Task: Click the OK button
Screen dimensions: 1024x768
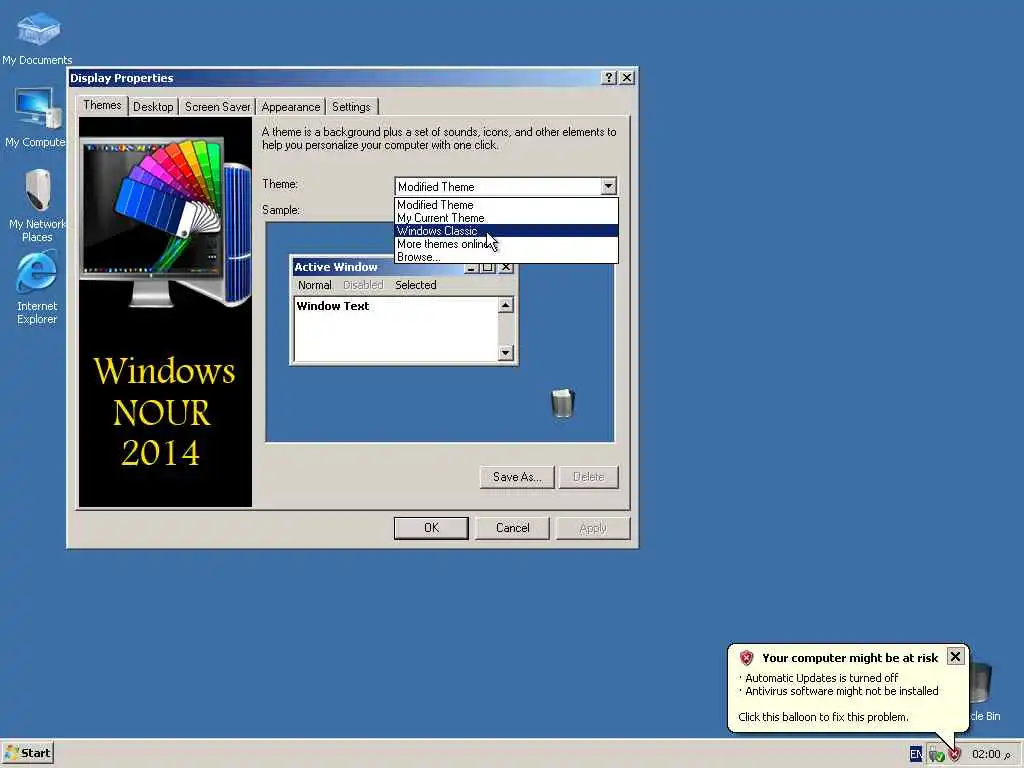Action: point(431,528)
